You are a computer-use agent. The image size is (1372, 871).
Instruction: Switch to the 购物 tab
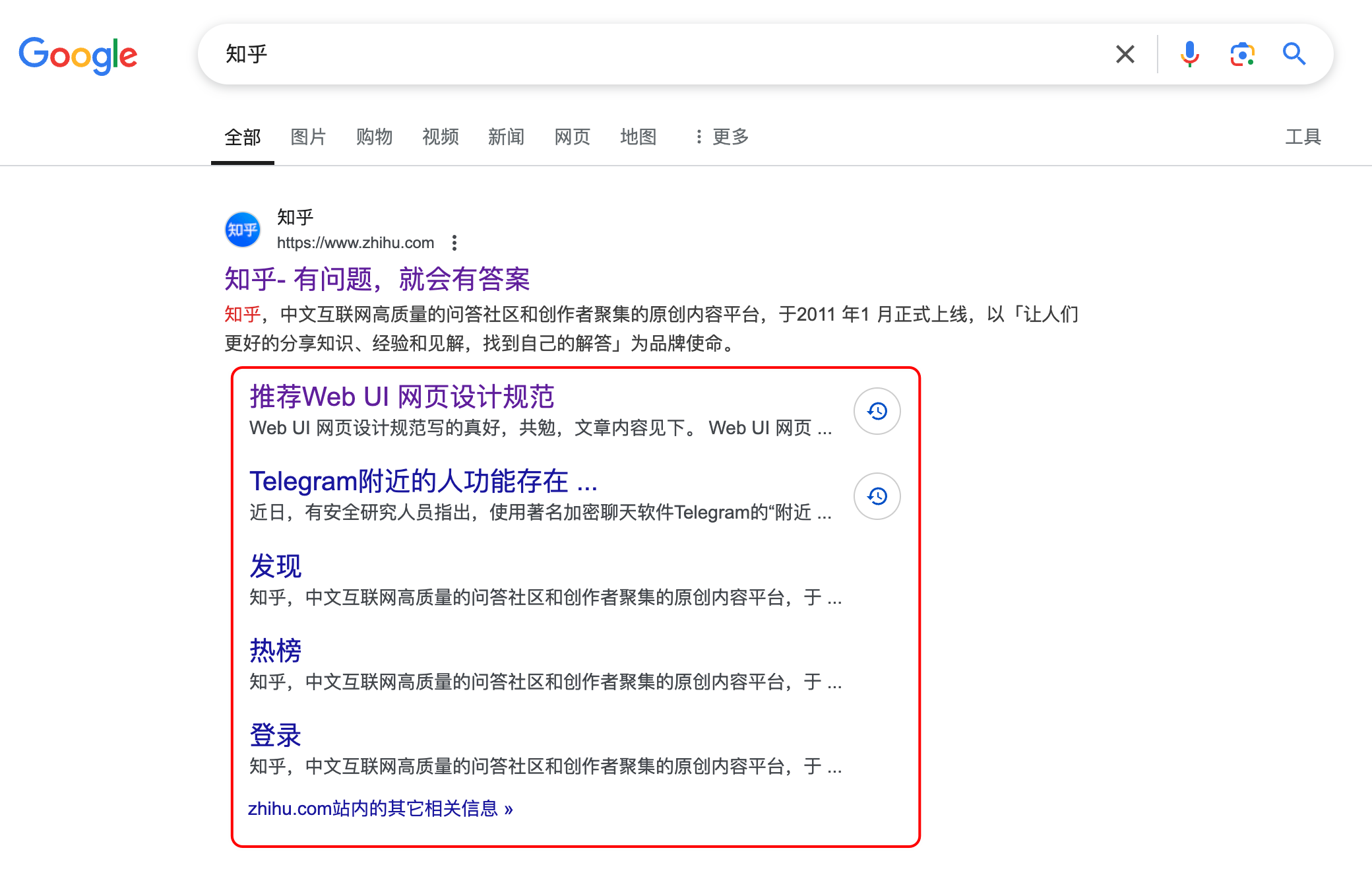375,137
